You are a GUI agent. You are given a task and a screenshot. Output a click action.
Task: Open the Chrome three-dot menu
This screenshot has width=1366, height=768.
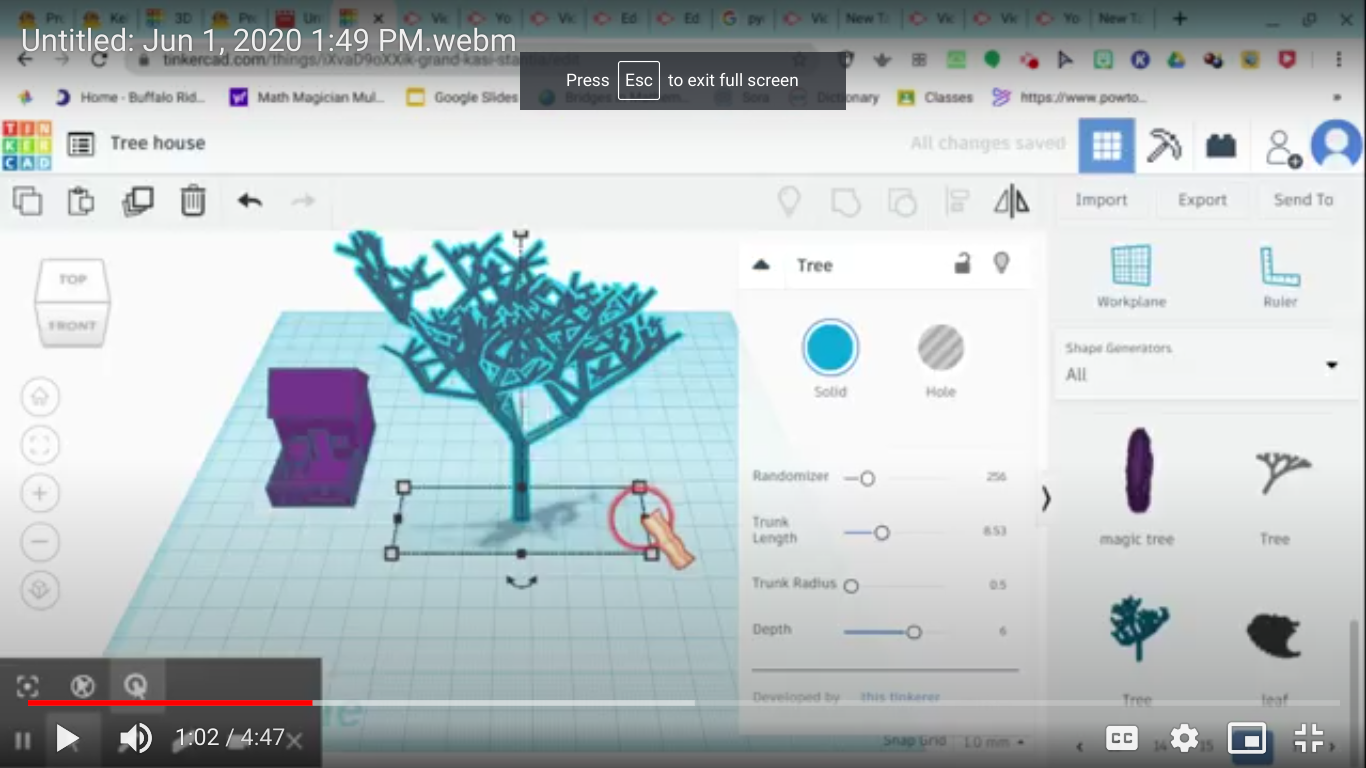click(1338, 60)
